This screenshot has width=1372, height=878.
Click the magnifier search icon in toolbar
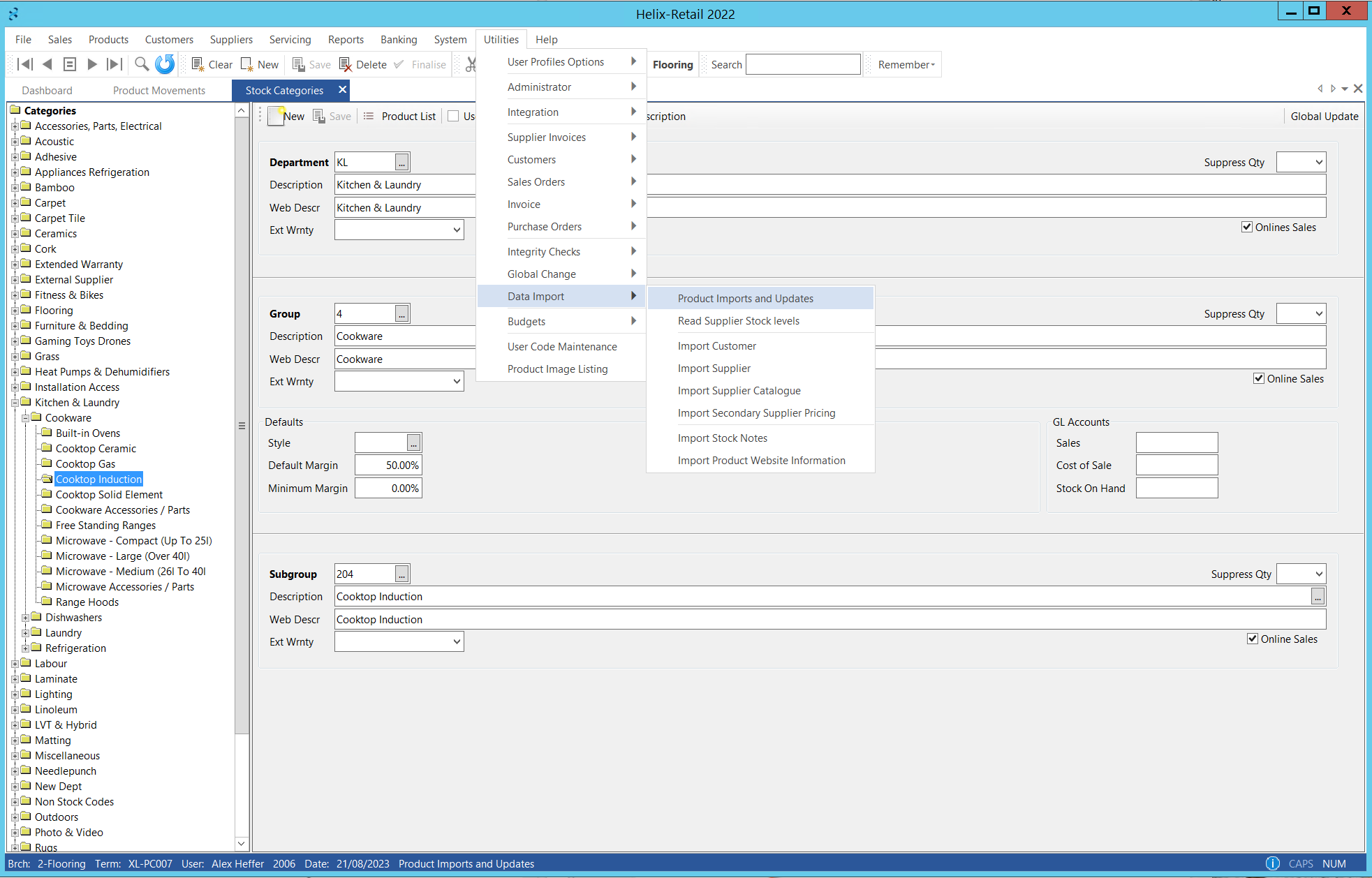tap(142, 64)
